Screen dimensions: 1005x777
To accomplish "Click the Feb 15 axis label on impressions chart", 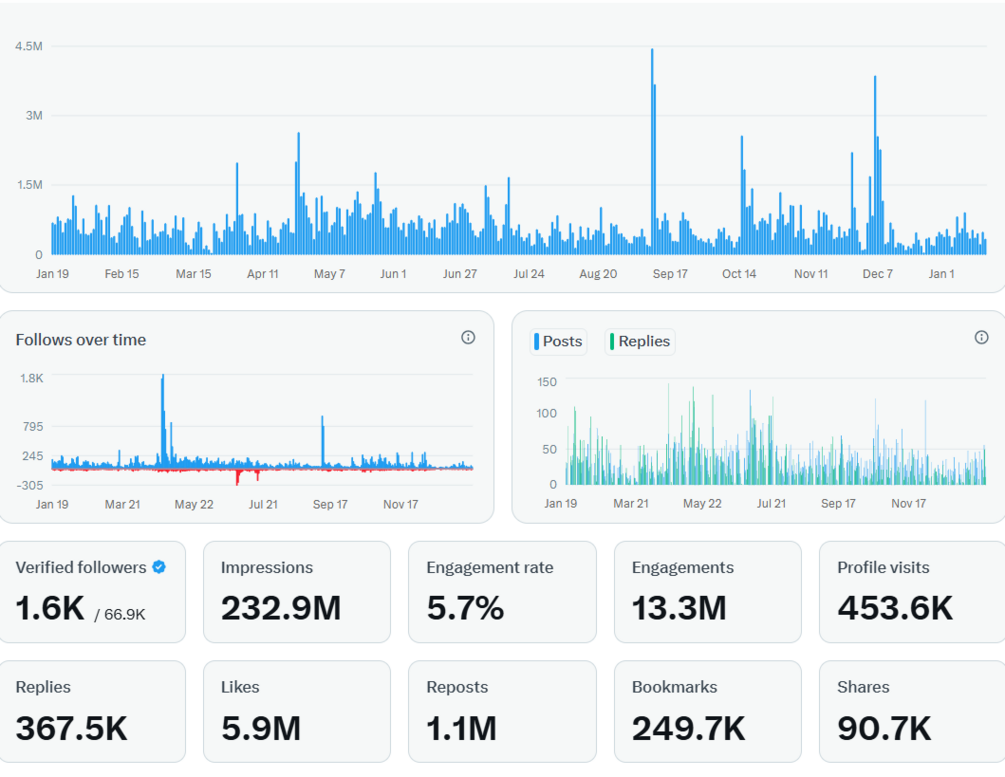I will pyautogui.click(x=122, y=274).
